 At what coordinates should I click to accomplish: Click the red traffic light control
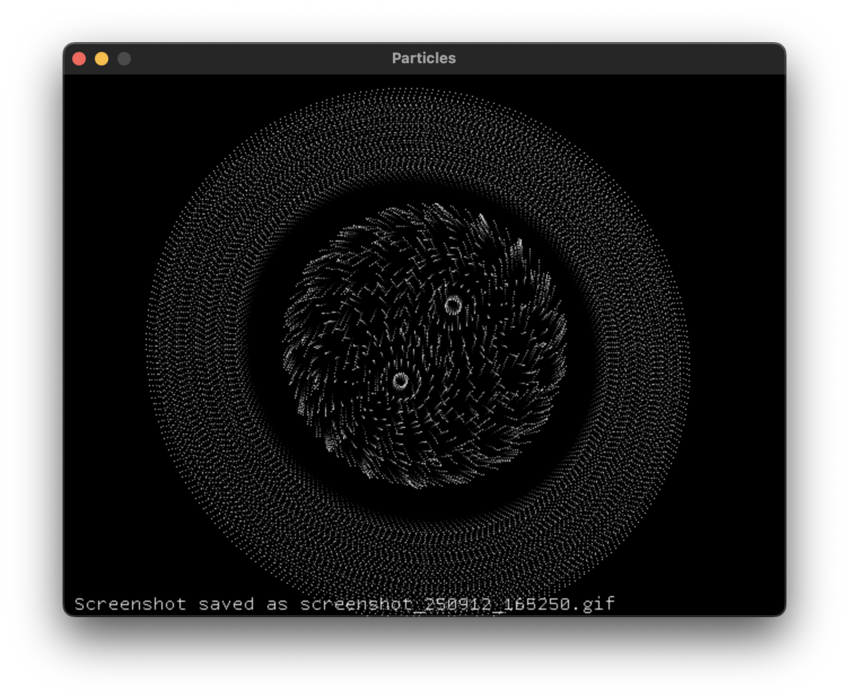pyautogui.click(x=78, y=58)
